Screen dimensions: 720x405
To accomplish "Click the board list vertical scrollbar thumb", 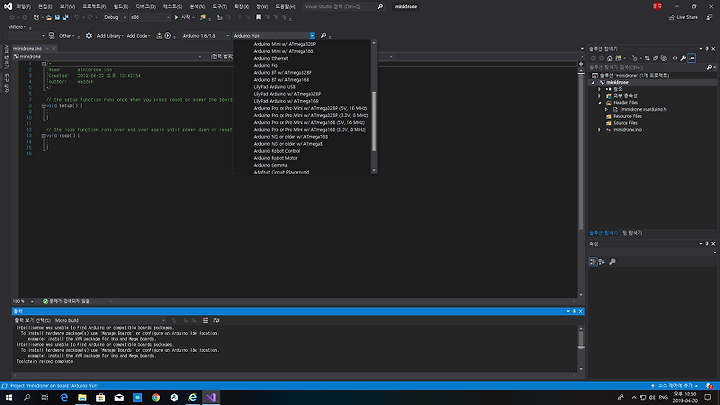I will click(x=374, y=121).
